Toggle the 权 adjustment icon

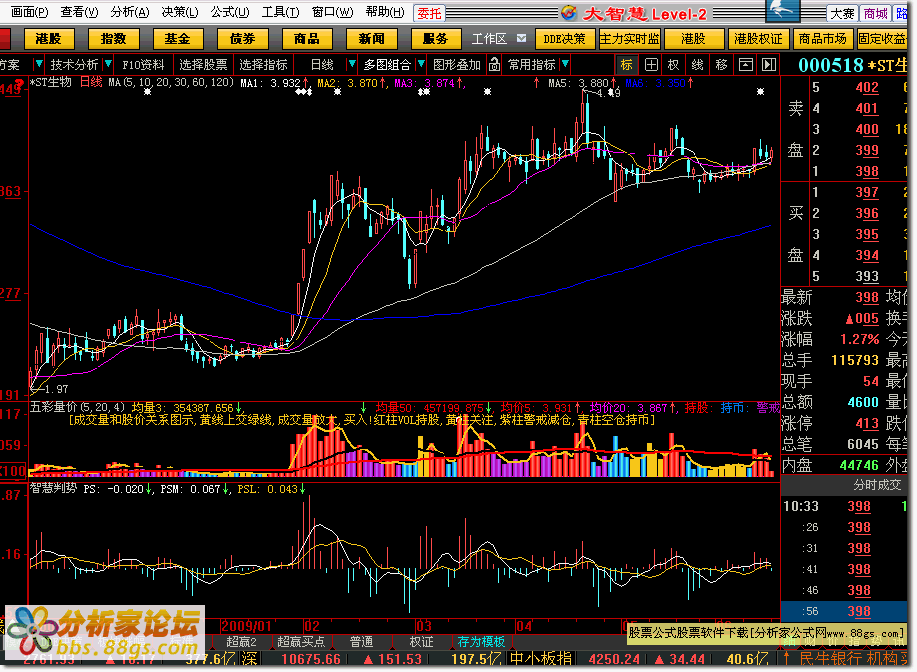[674, 64]
